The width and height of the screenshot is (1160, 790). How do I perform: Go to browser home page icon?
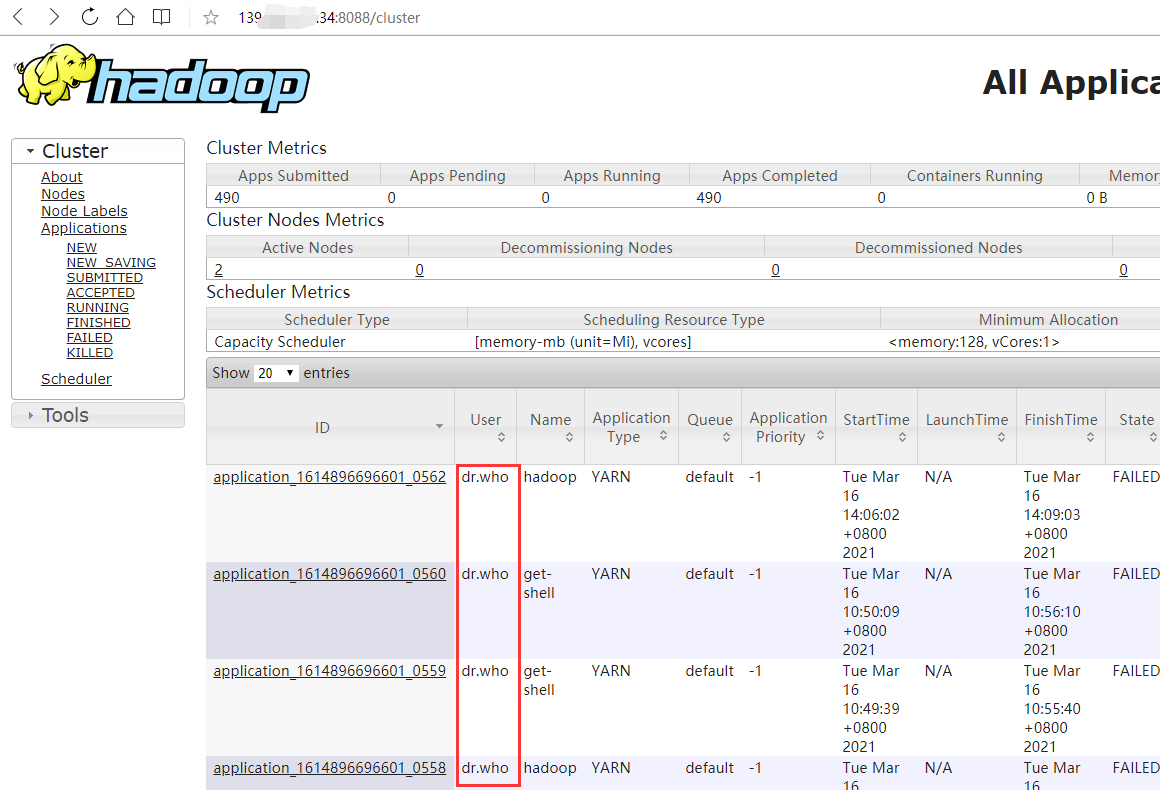click(125, 17)
